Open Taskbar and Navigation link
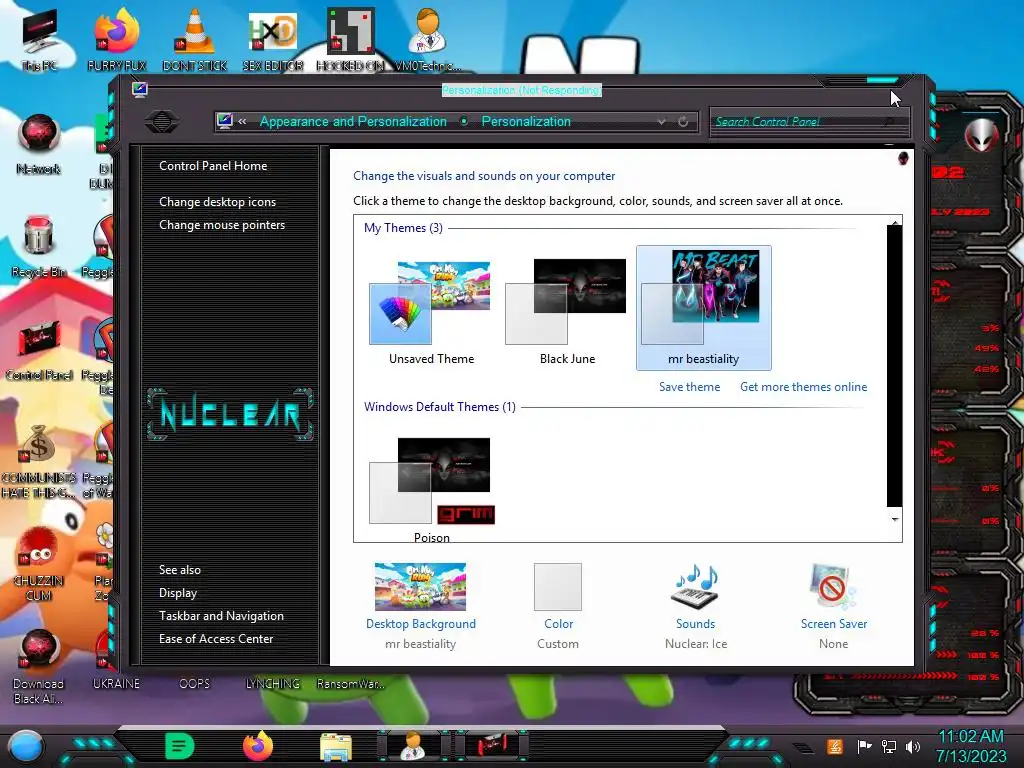This screenshot has width=1024, height=768. coord(221,616)
